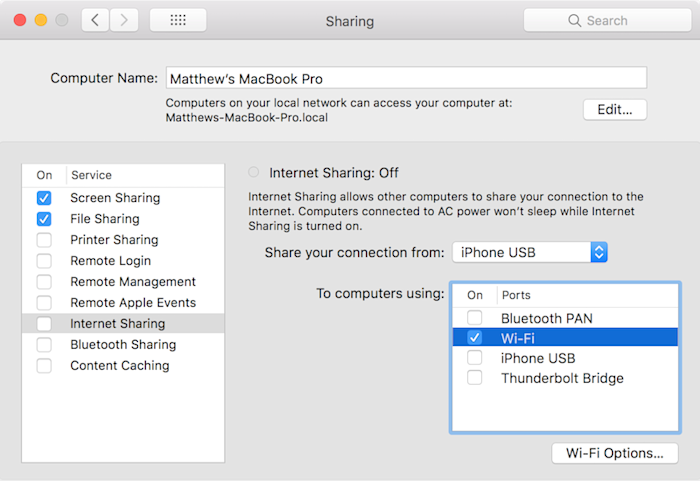Click the Ports column header
This screenshot has height=481, width=700.
(588, 295)
